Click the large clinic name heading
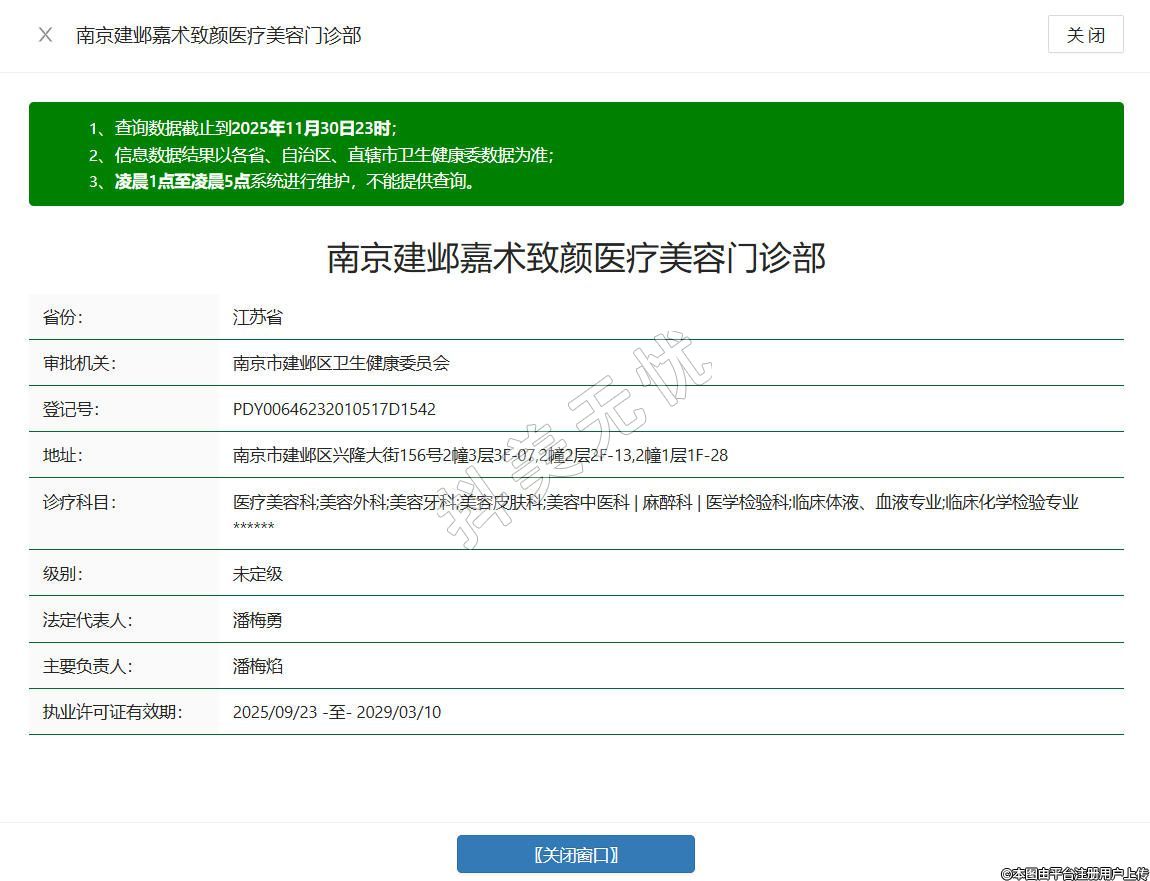 (x=576, y=258)
